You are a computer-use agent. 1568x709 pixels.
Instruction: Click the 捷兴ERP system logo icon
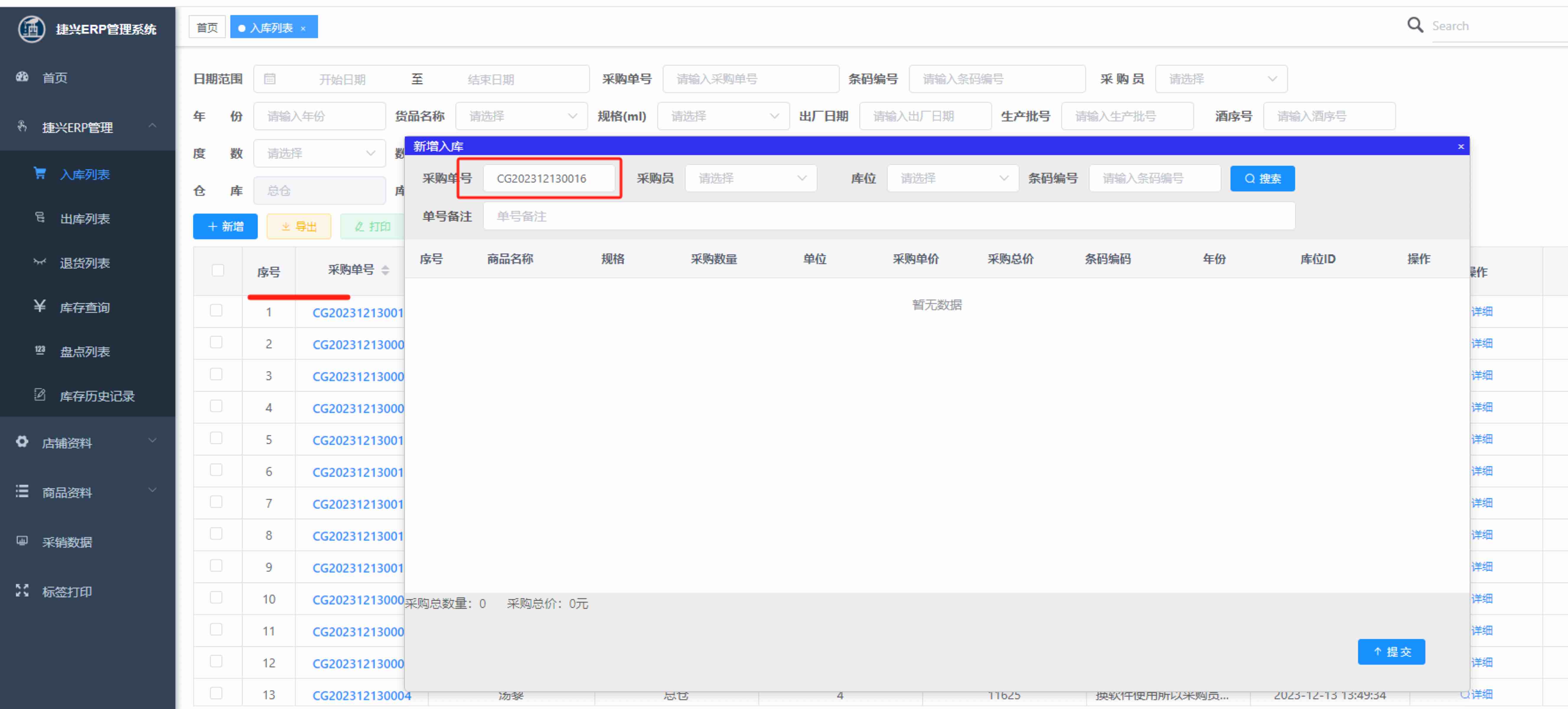pyautogui.click(x=32, y=29)
